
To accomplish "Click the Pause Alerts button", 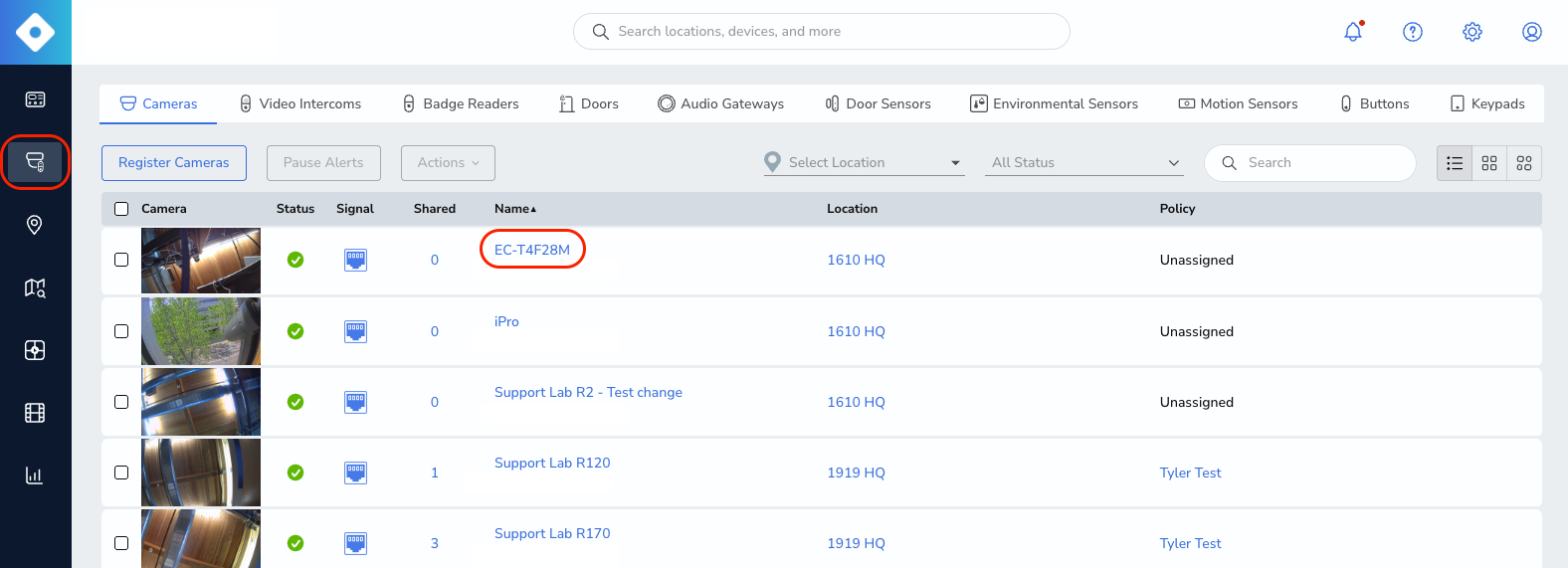I will coord(323,163).
